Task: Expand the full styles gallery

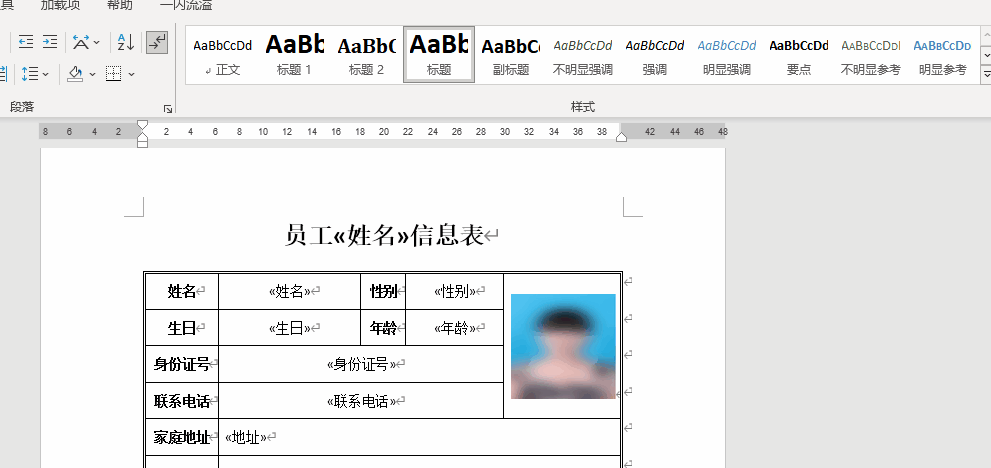Action: pyautogui.click(x=984, y=73)
